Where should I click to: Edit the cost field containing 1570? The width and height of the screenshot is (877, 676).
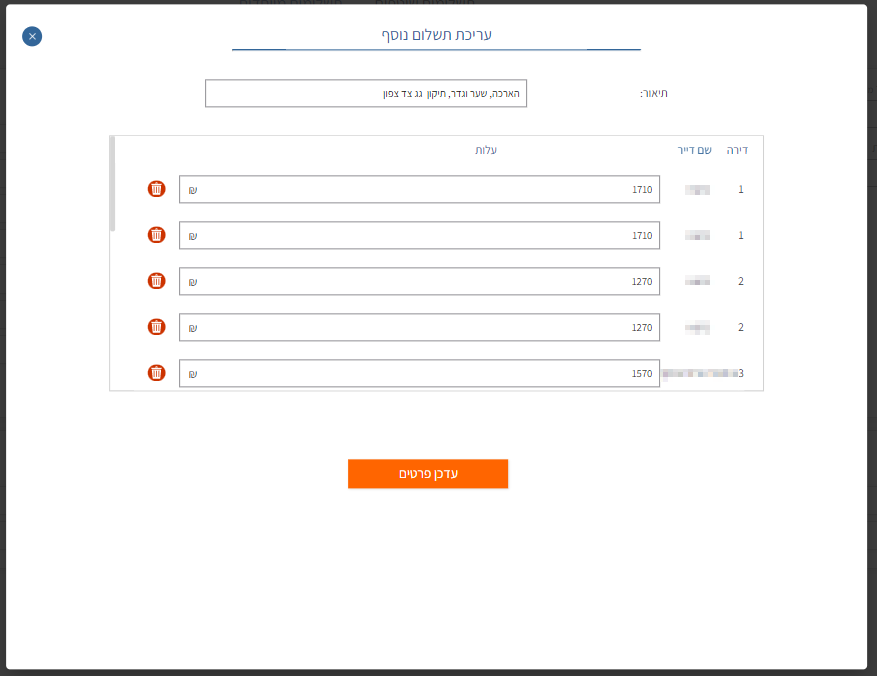coord(419,373)
